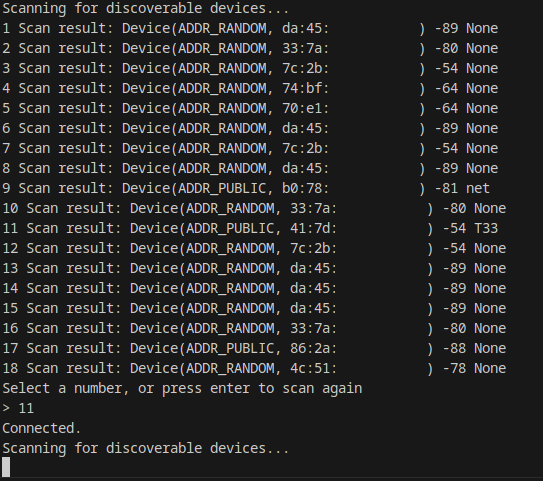Viewport: 543px width, 481px height.
Task: Click the first 'Scanning for discoverable devices...' line
Action: [145, 9]
